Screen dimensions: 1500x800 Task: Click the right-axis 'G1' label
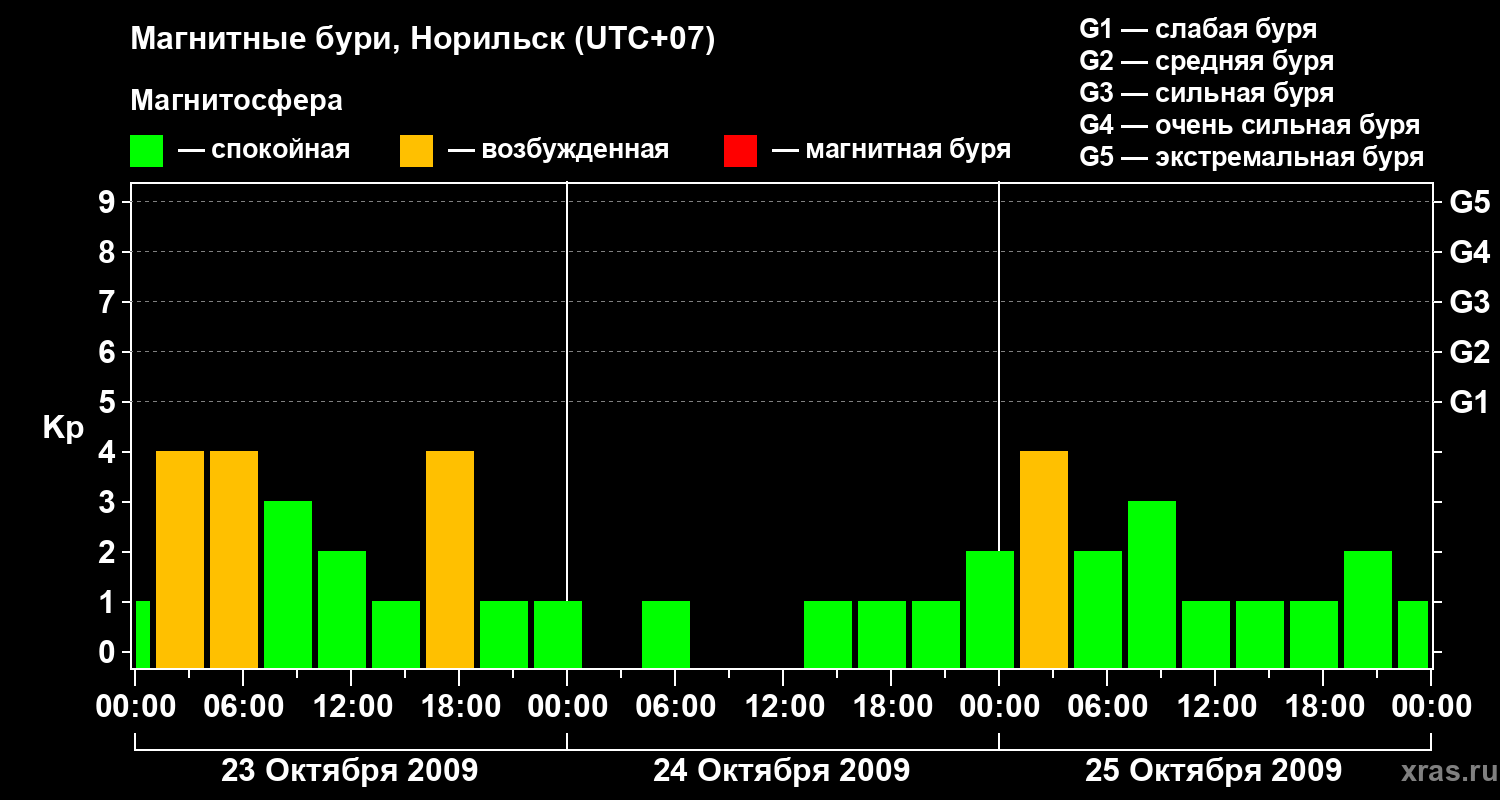click(x=1469, y=402)
